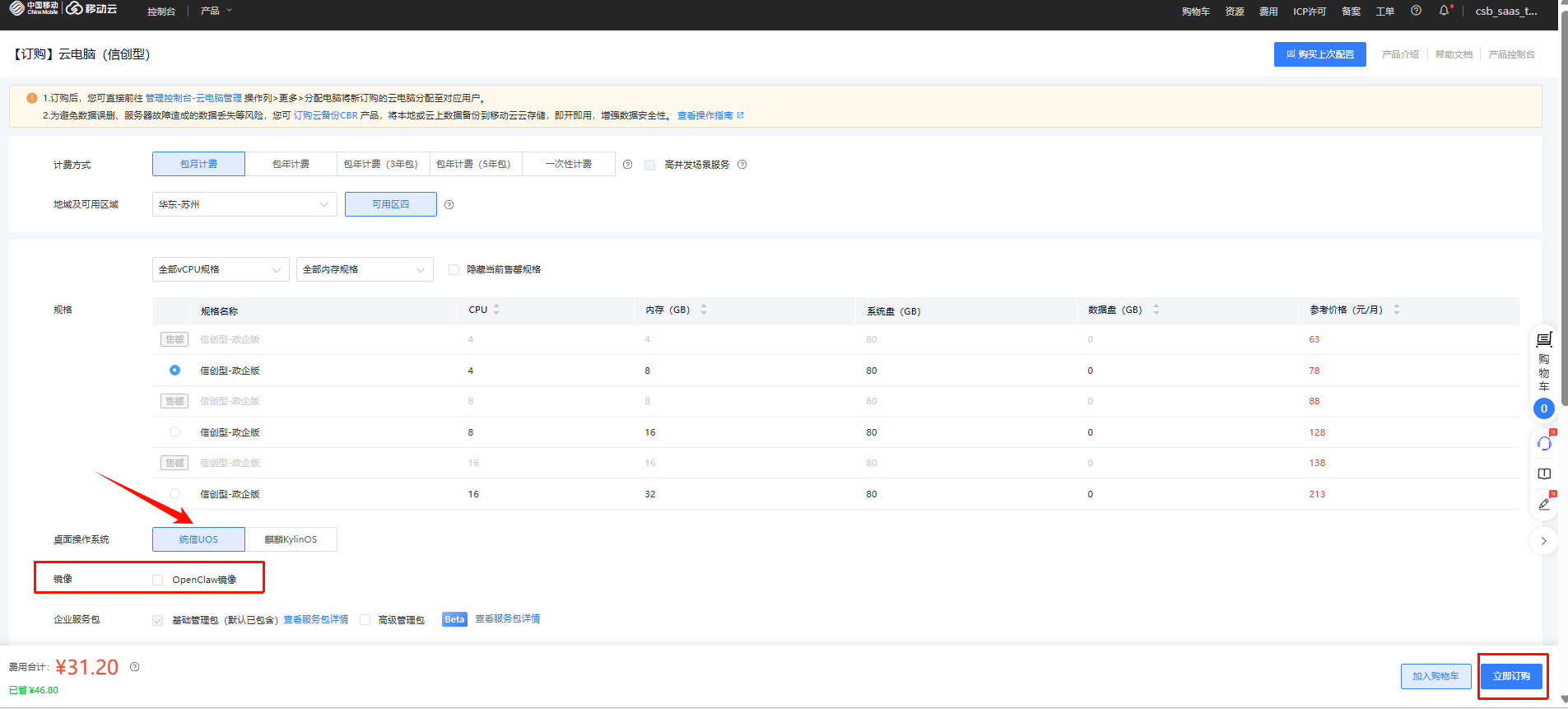Open the csb_saas_t... account menu
Image resolution: width=1568 pixels, height=709 pixels.
pyautogui.click(x=1505, y=11)
